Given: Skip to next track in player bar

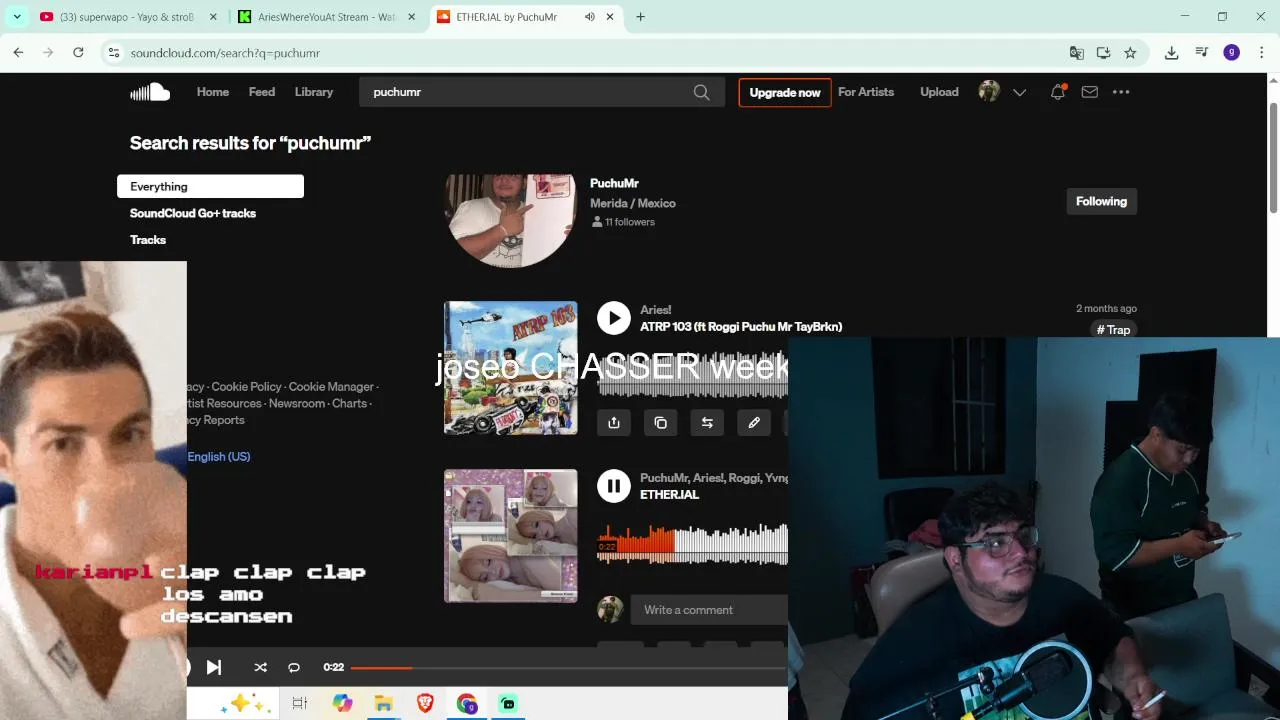Looking at the screenshot, I should tap(214, 667).
